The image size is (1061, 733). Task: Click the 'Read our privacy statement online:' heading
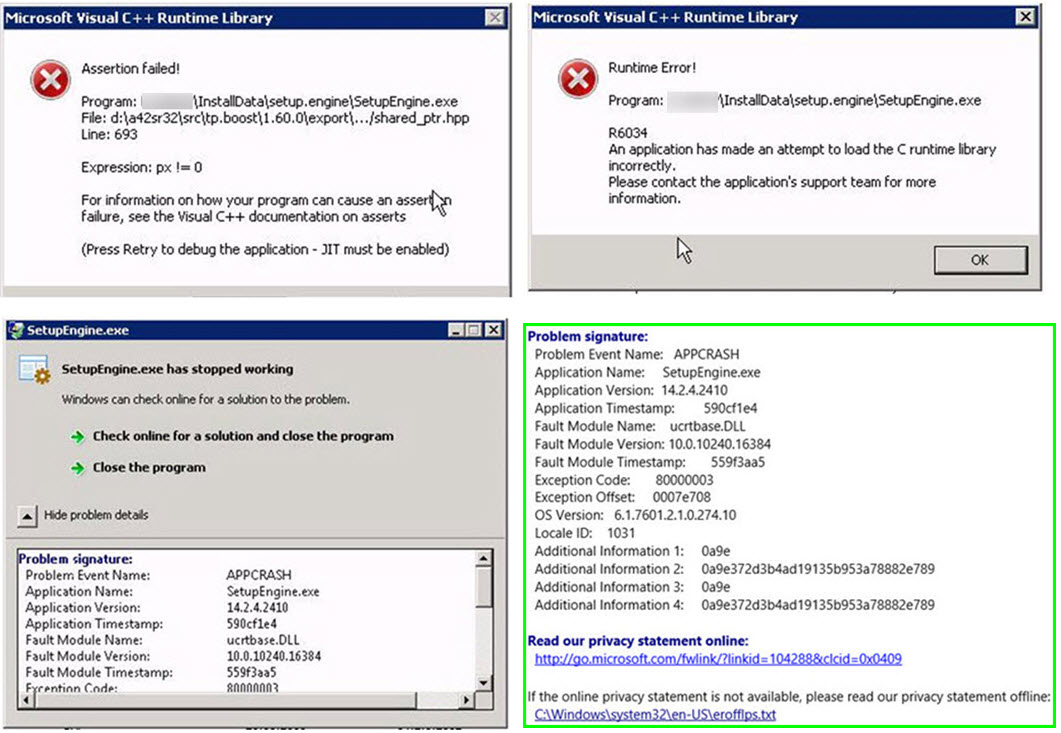[x=638, y=641]
